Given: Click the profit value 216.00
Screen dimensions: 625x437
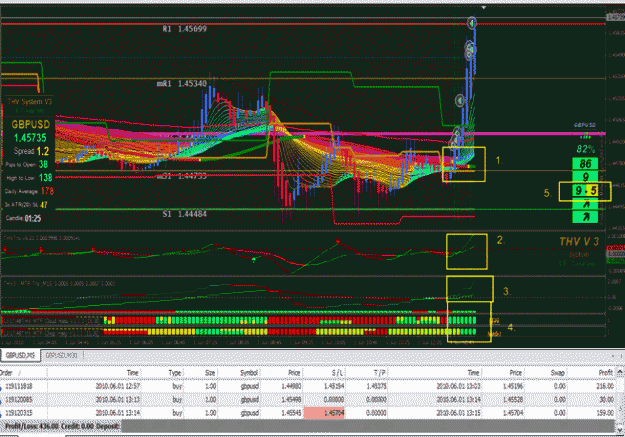Looking at the screenshot, I should click(x=605, y=386).
